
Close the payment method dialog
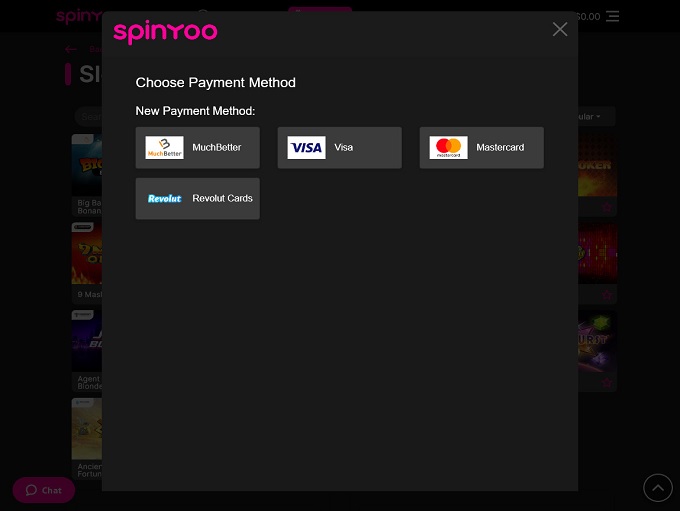(560, 29)
